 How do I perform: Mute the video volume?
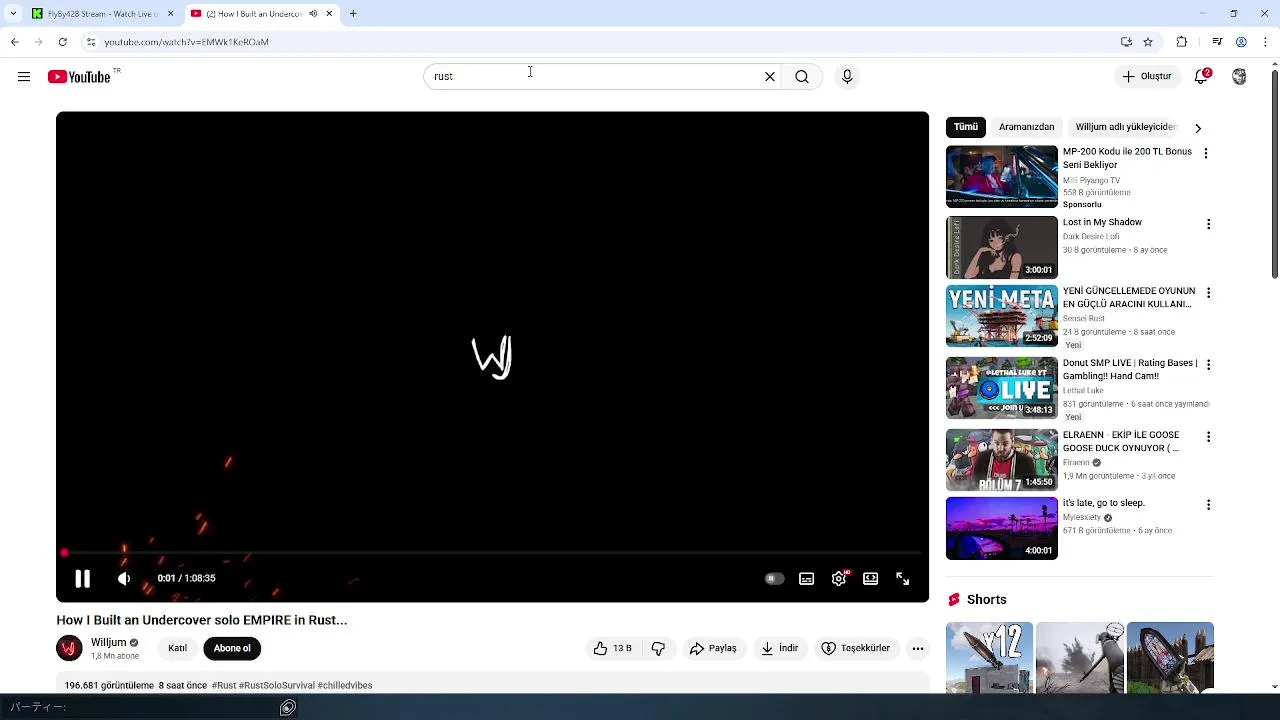(x=124, y=579)
